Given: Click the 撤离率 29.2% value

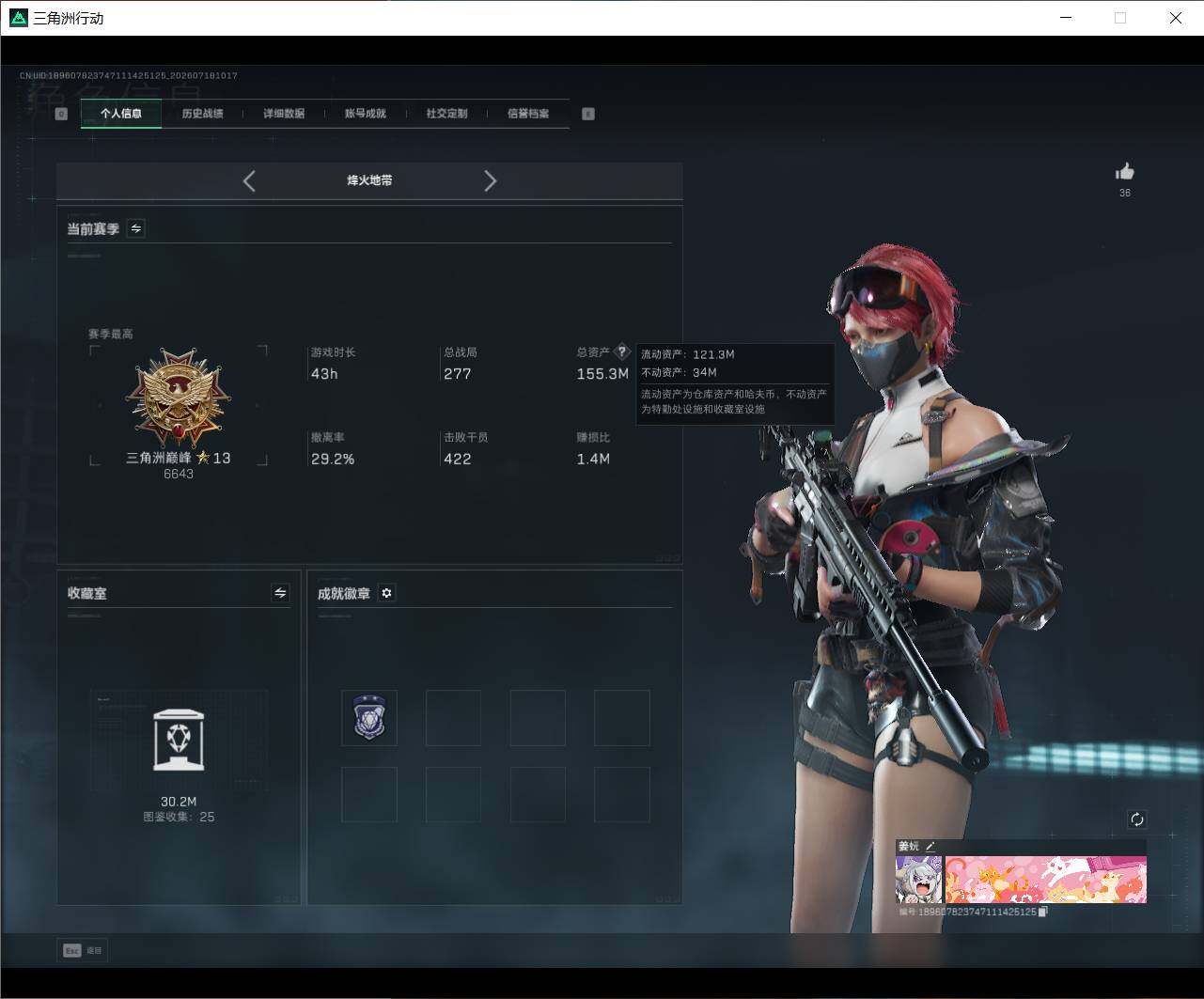Looking at the screenshot, I should click(x=333, y=460).
